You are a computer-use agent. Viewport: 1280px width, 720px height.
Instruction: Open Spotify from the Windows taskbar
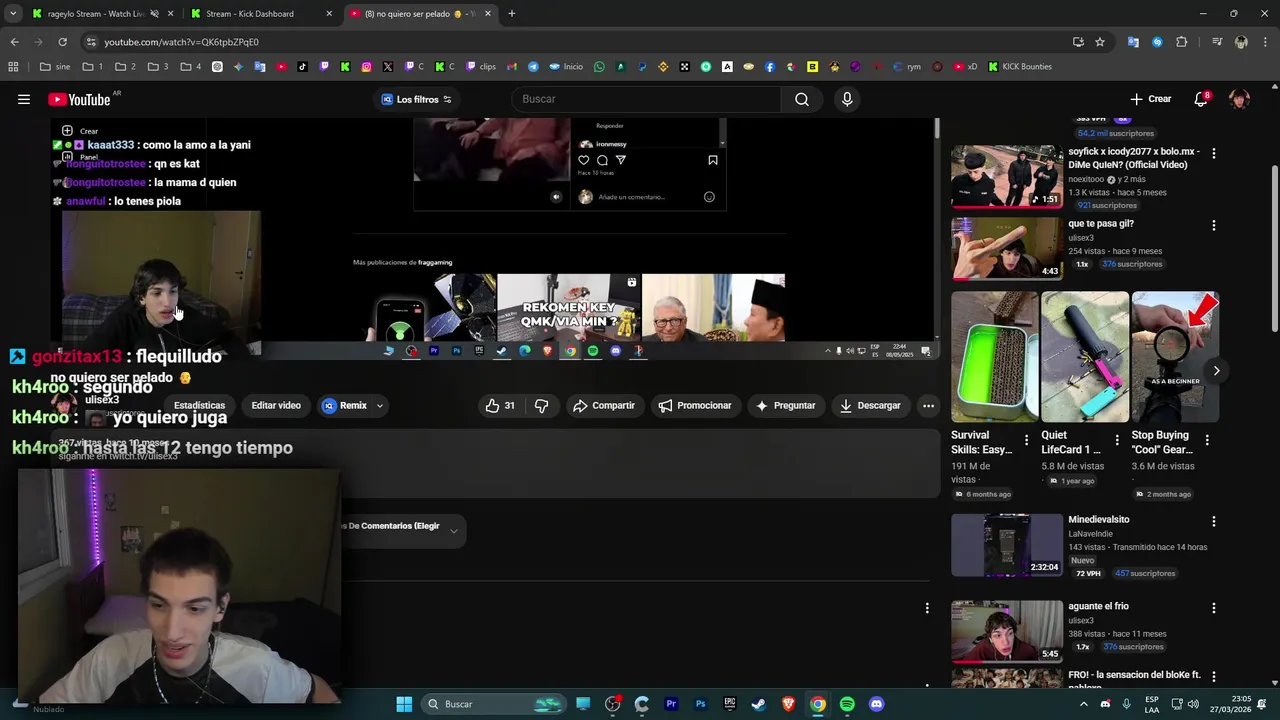[847, 704]
